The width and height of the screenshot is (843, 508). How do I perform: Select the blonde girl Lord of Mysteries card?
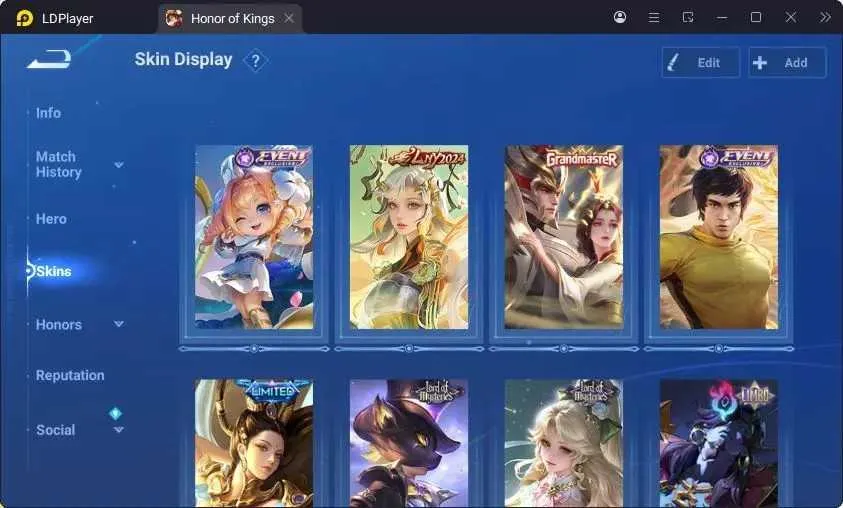click(x=563, y=443)
